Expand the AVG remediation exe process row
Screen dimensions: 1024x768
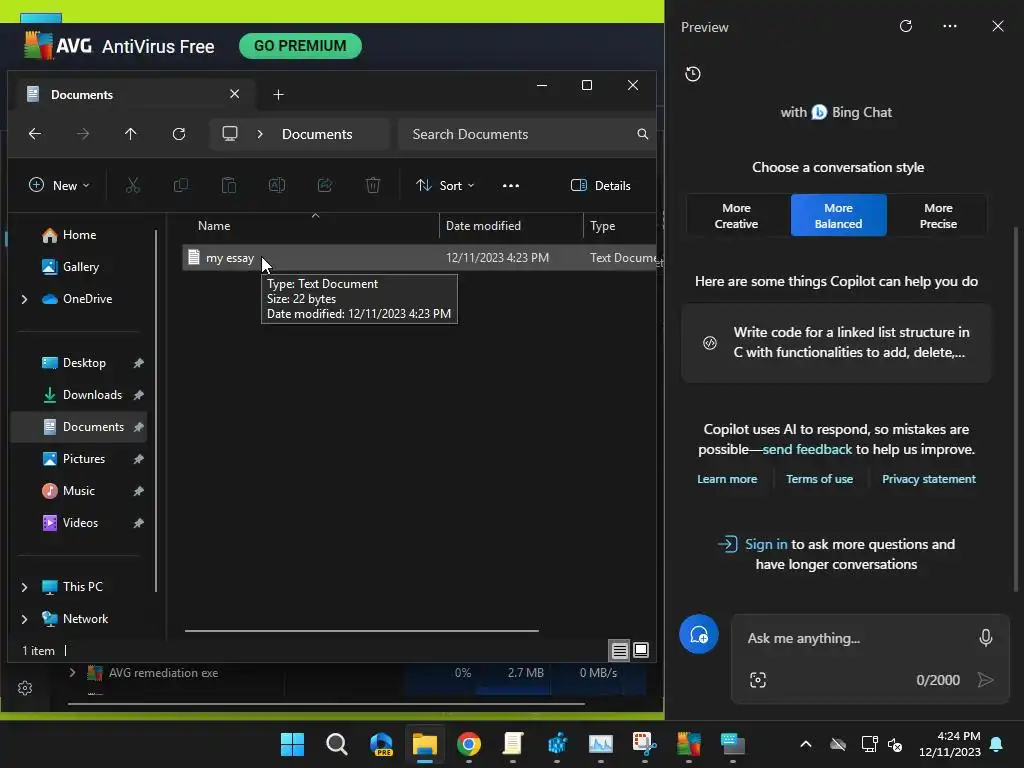(x=72, y=673)
